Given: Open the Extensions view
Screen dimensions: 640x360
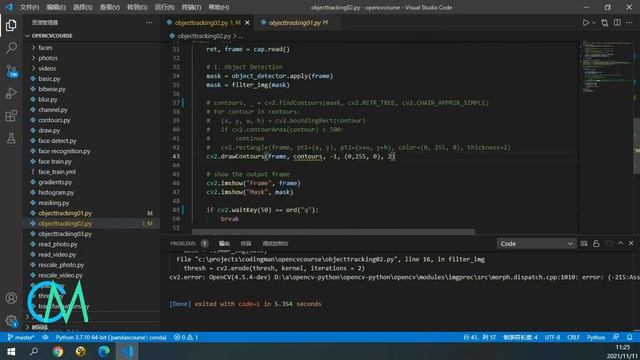Looking at the screenshot, I should tap(11, 116).
